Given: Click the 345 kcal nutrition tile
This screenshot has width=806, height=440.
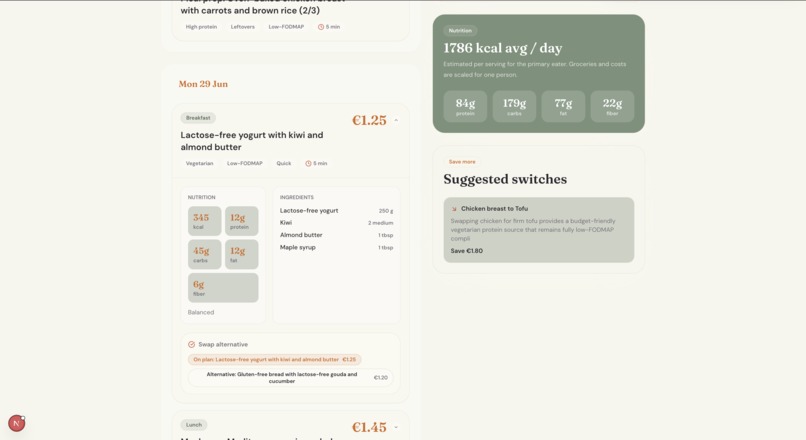Looking at the screenshot, I should tap(205, 221).
